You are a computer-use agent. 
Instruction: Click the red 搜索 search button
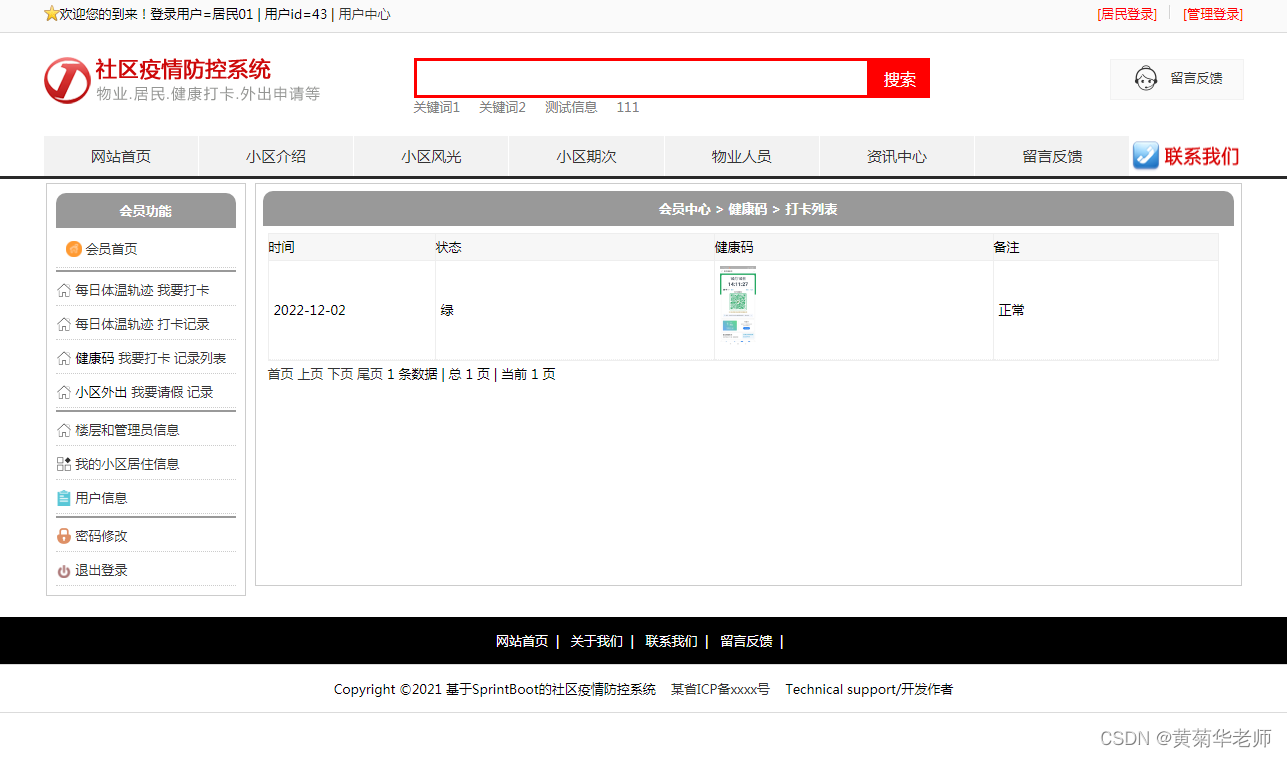[x=900, y=78]
